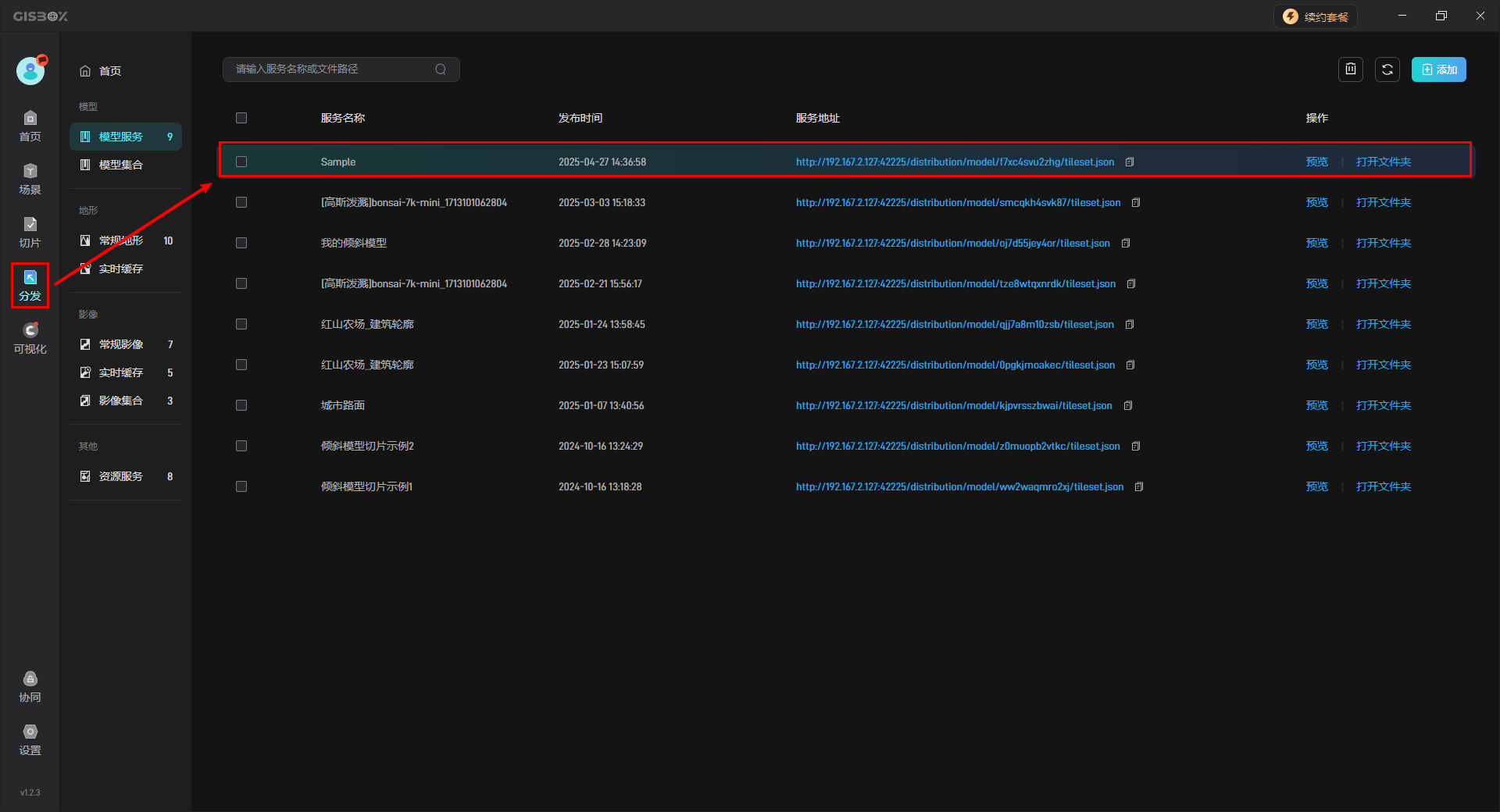The image size is (1500, 812).
Task: Select 模型服务 in the side menu
Action: pyautogui.click(x=125, y=137)
